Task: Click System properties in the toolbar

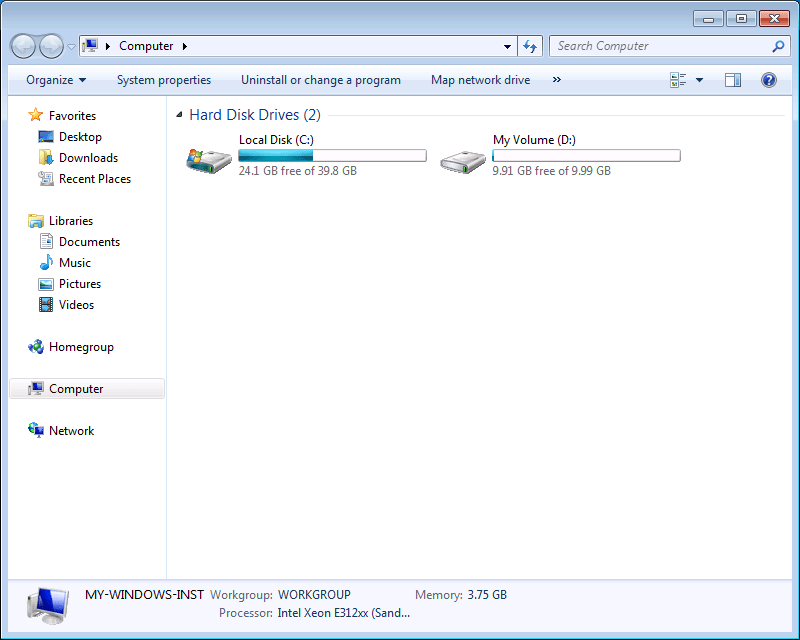Action: point(164,80)
